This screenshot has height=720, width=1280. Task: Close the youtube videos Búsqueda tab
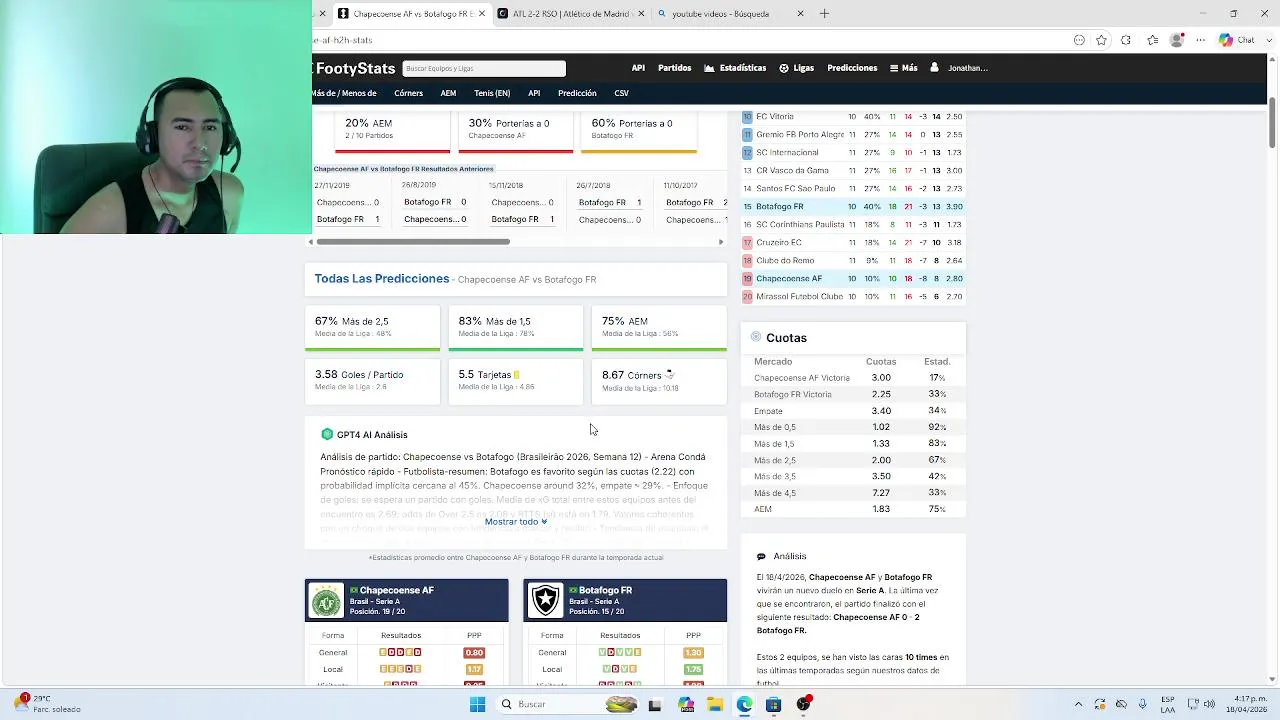(x=800, y=14)
